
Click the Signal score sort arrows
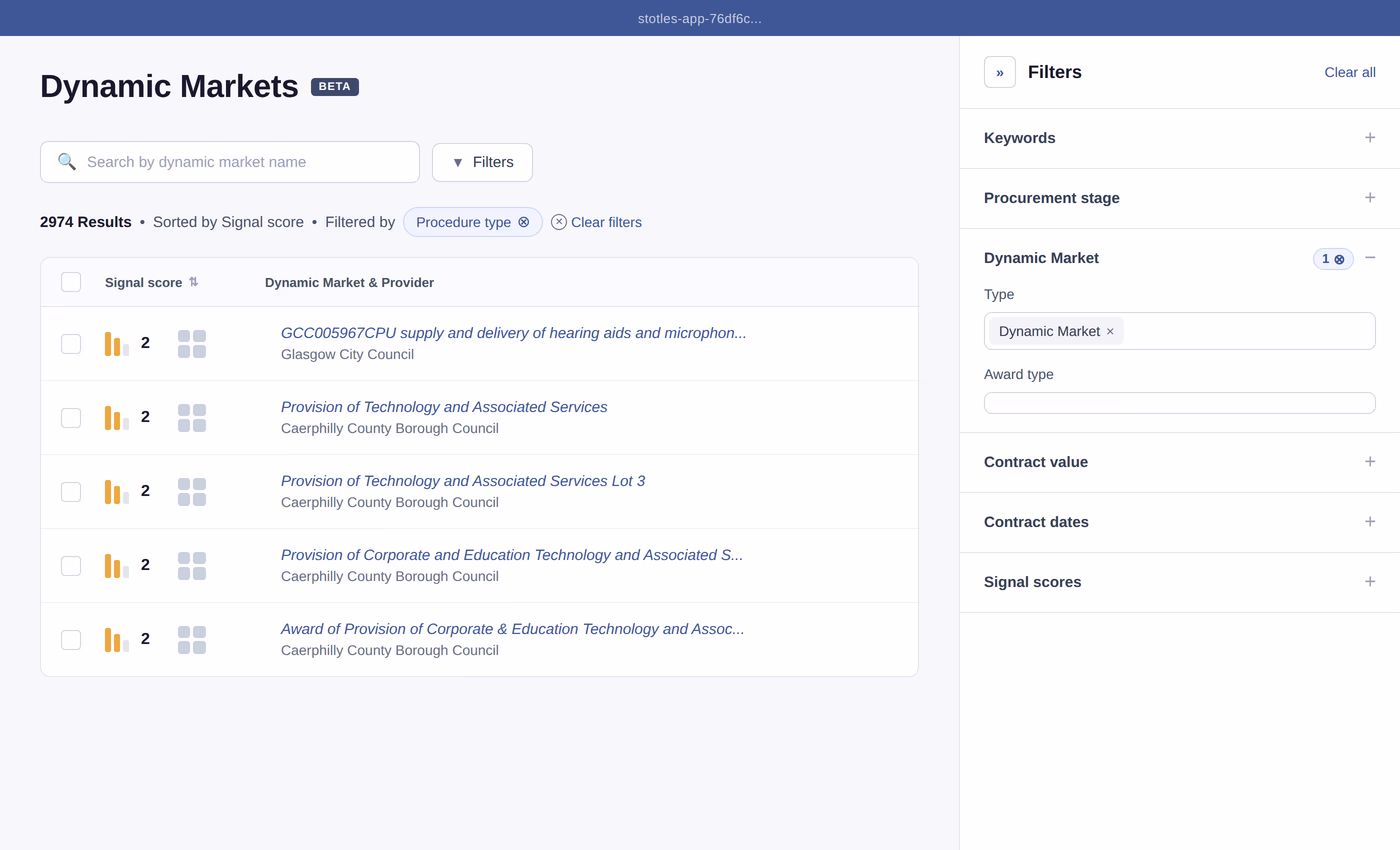click(194, 282)
